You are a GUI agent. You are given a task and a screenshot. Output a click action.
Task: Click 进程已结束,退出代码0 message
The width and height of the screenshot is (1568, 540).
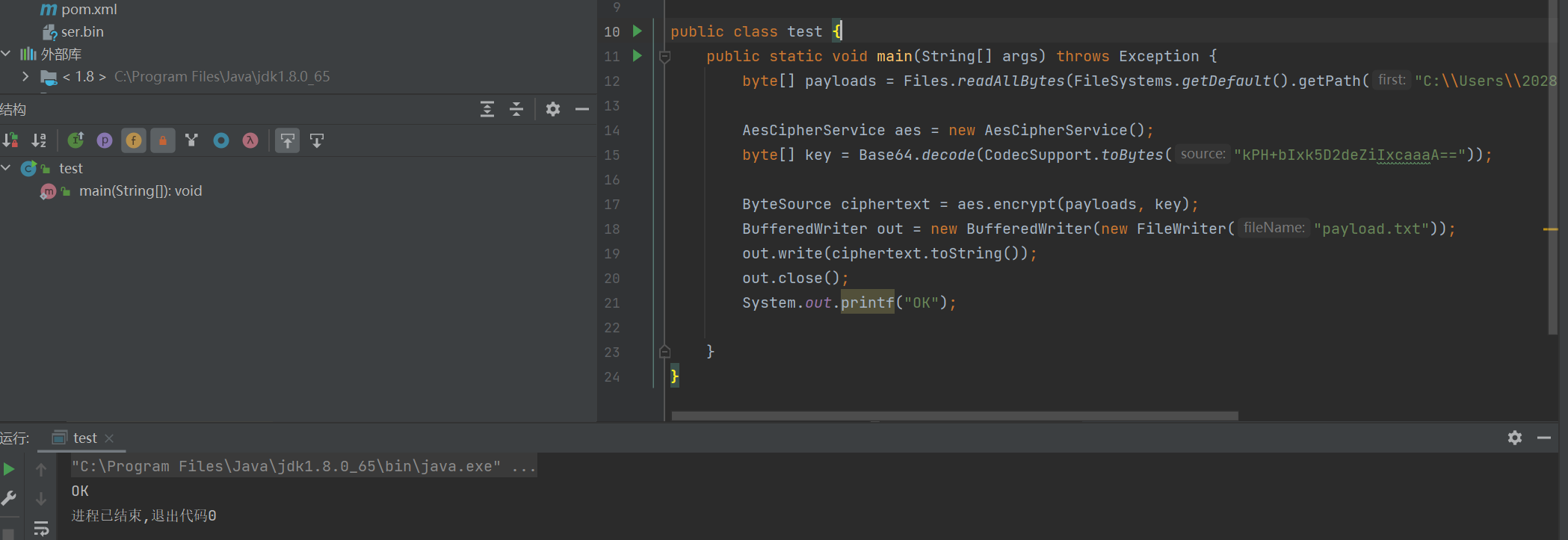click(x=143, y=515)
